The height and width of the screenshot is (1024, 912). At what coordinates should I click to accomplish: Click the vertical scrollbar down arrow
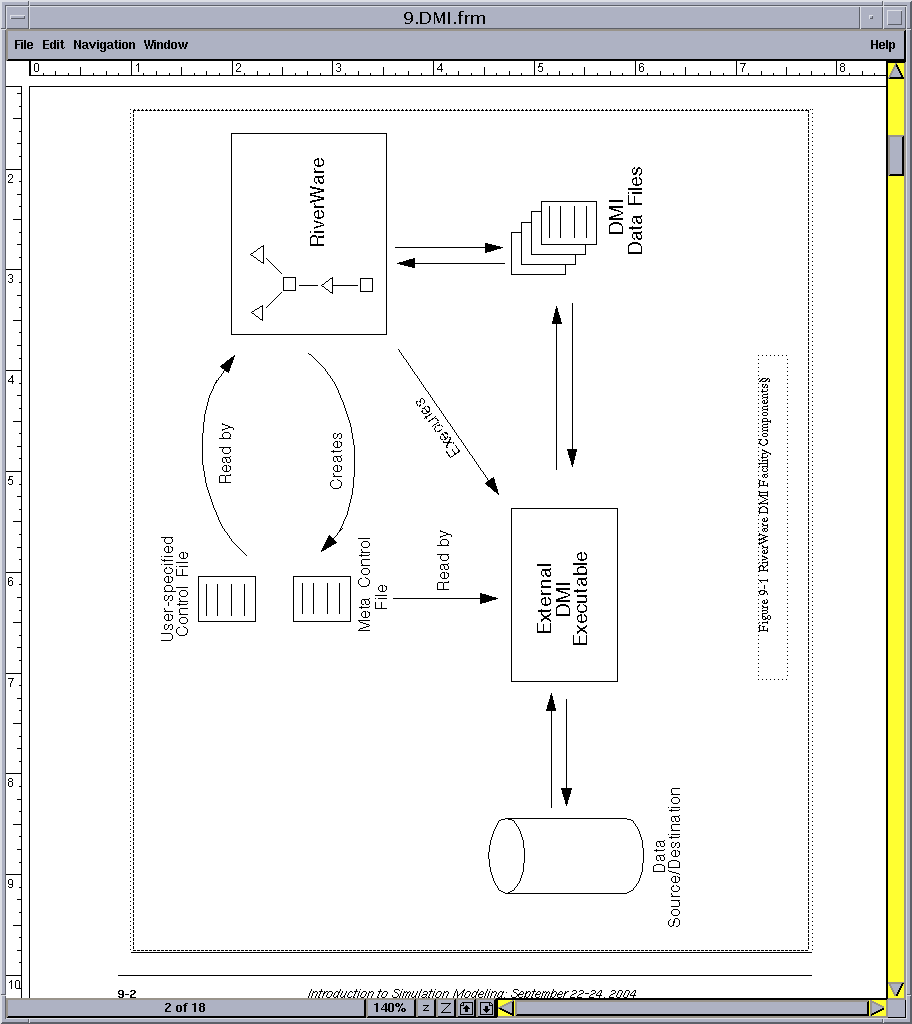click(x=896, y=990)
